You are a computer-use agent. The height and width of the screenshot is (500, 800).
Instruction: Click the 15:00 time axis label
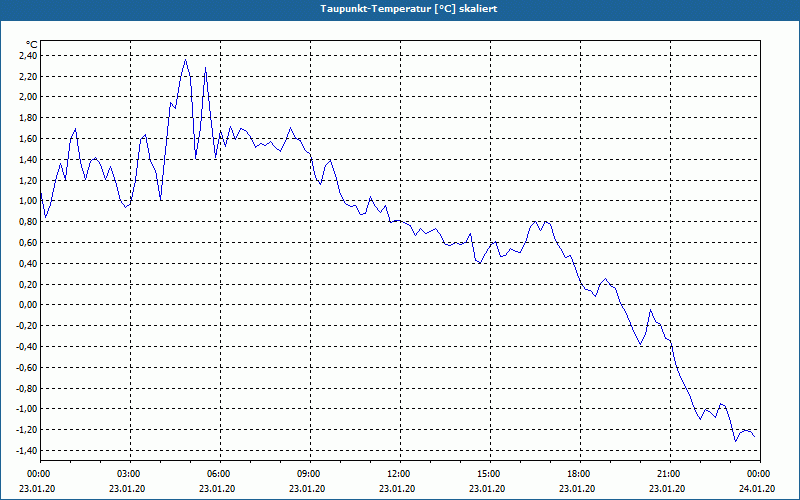[490, 474]
